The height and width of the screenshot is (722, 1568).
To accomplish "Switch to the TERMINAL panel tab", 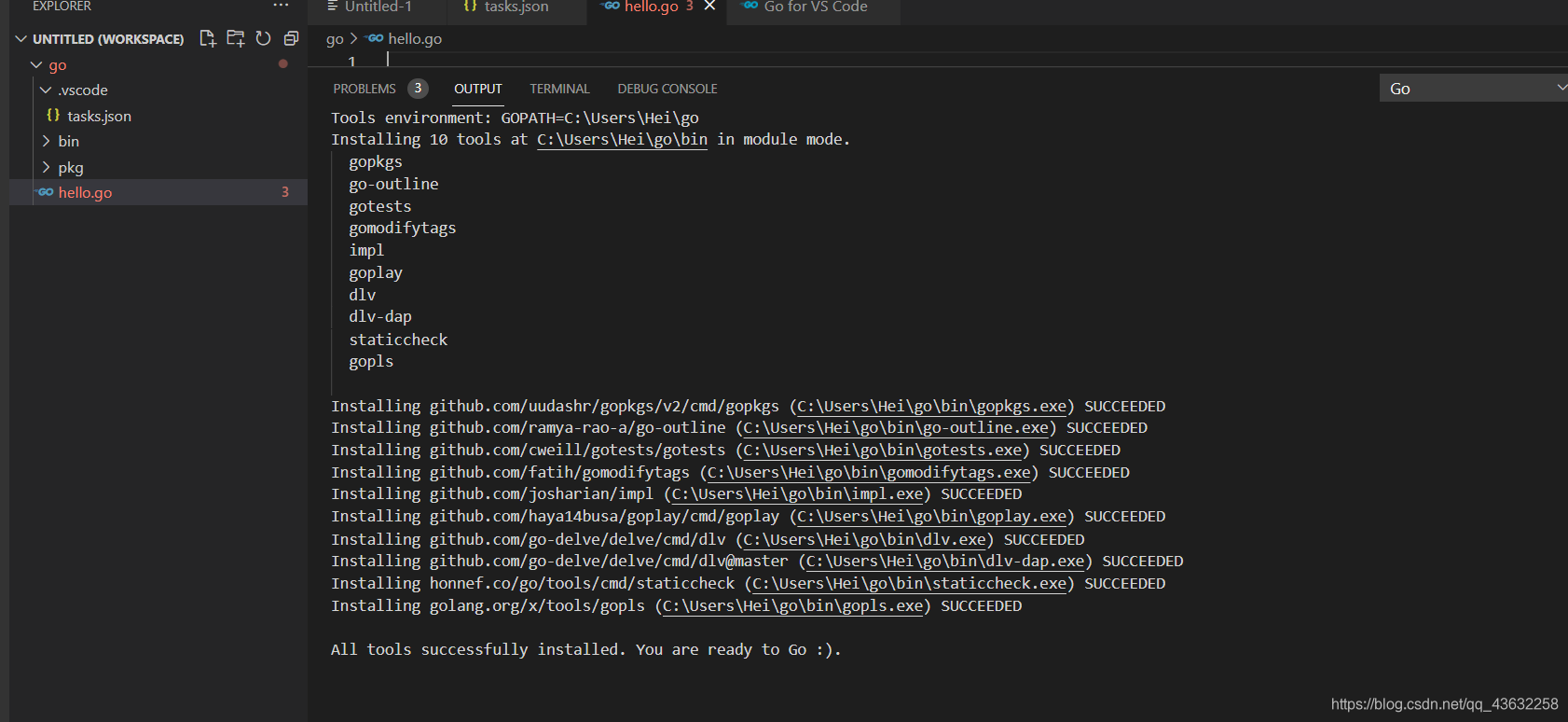I will click(559, 89).
